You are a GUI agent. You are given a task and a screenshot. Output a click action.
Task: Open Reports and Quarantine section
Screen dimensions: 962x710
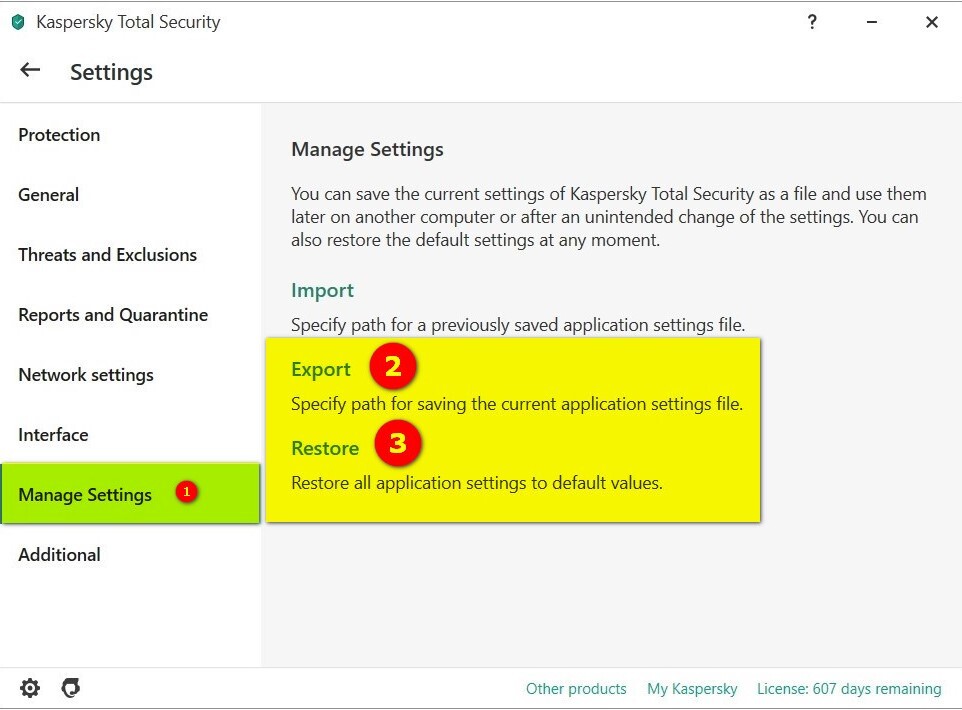[x=113, y=315]
